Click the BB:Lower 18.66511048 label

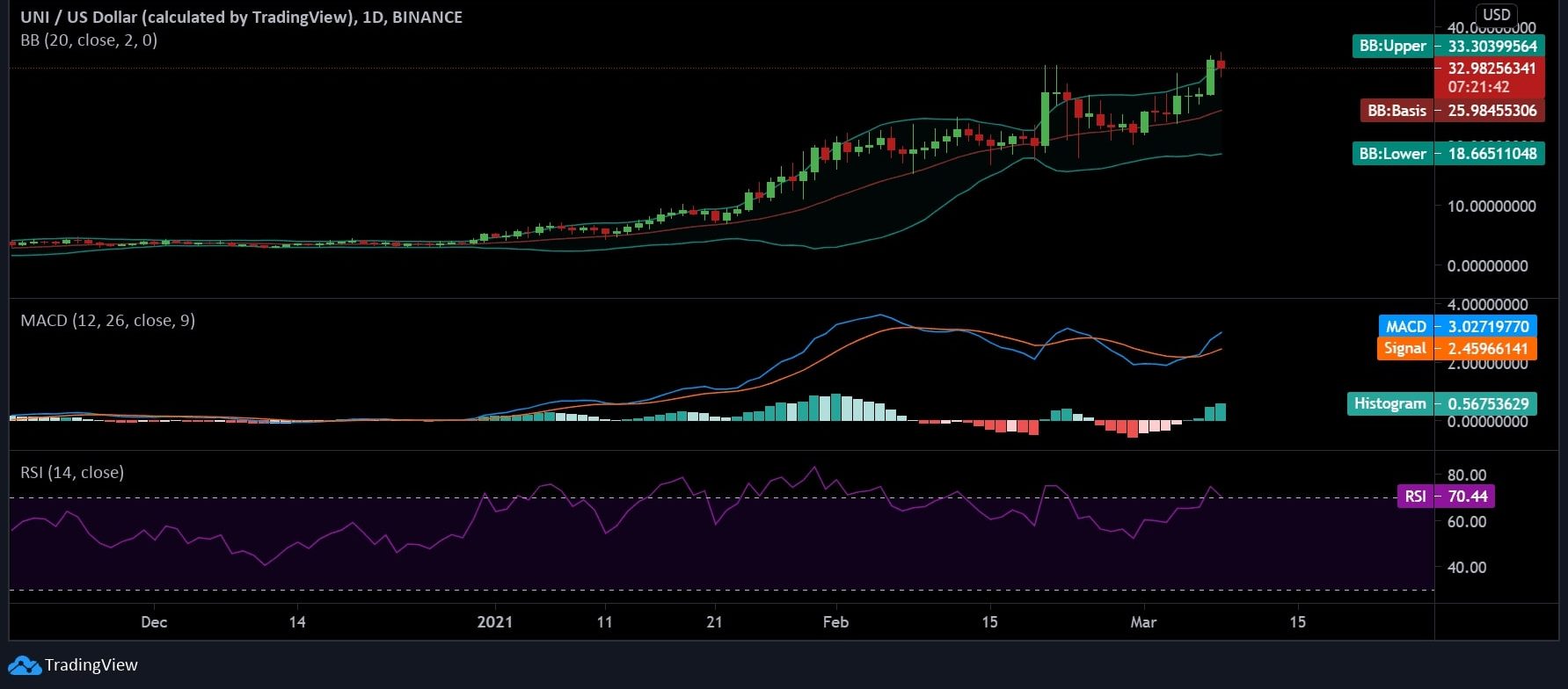[1448, 153]
